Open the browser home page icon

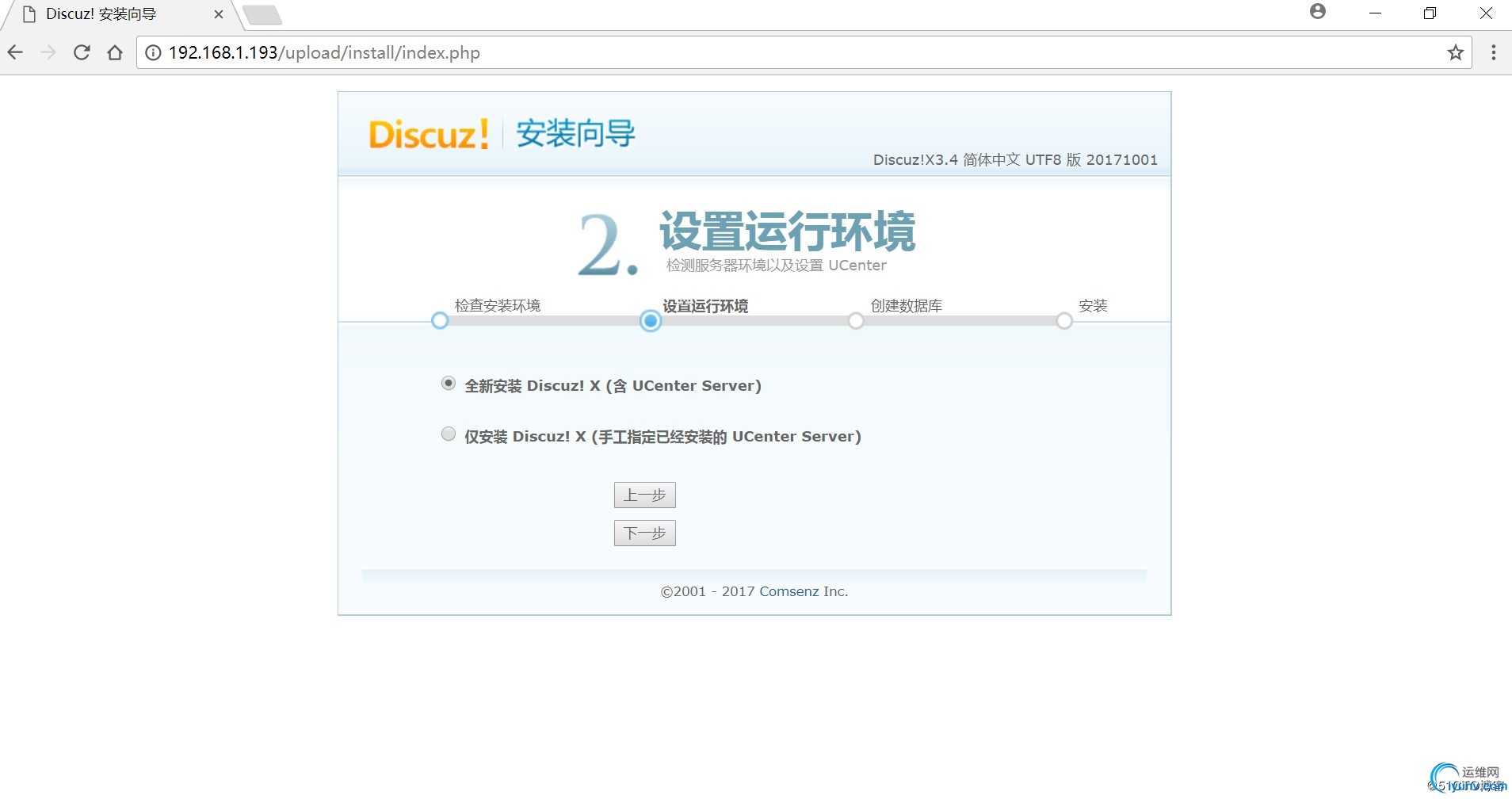click(115, 52)
